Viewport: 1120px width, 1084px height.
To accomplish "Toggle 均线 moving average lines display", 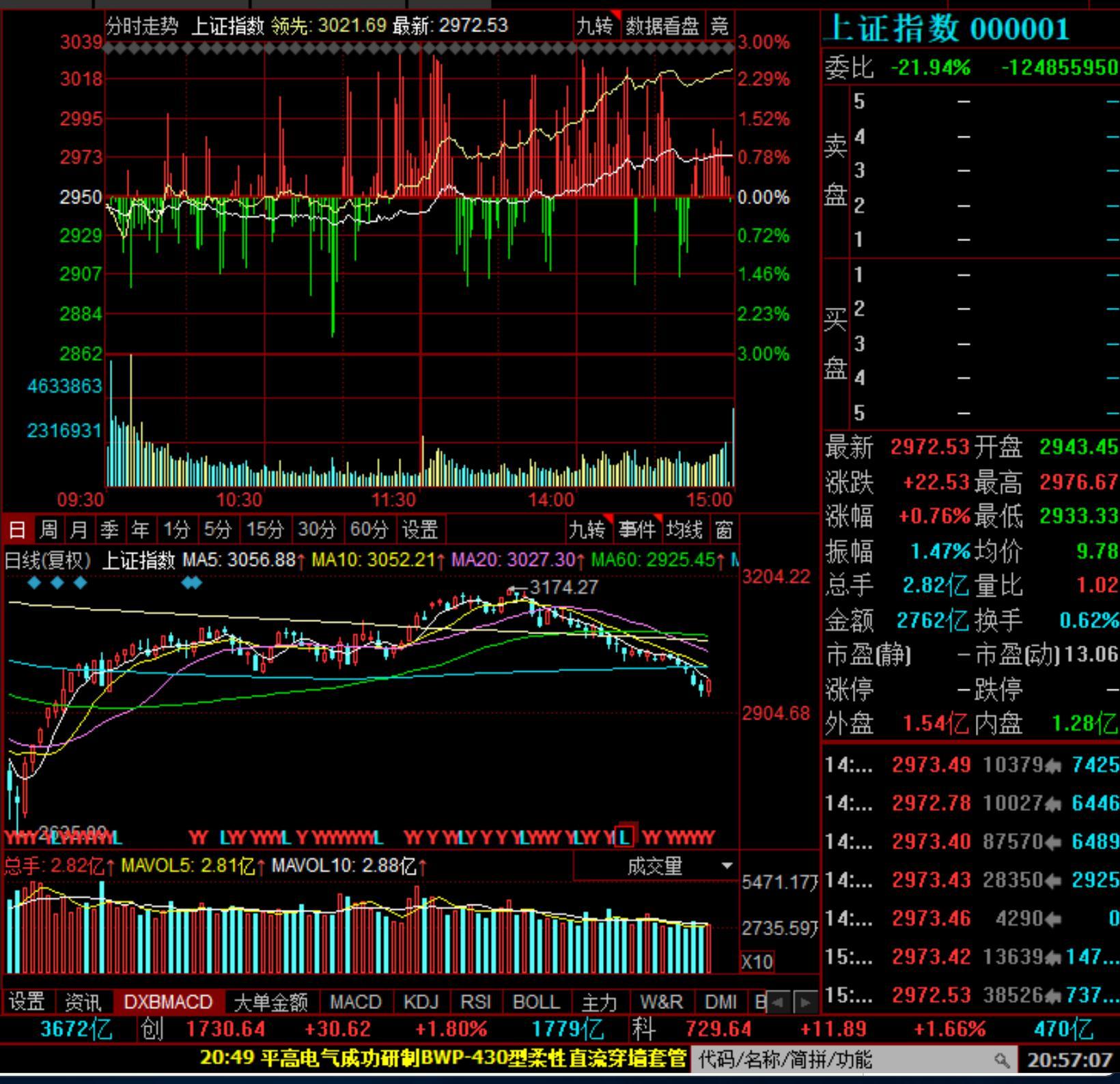I will 684,529.
